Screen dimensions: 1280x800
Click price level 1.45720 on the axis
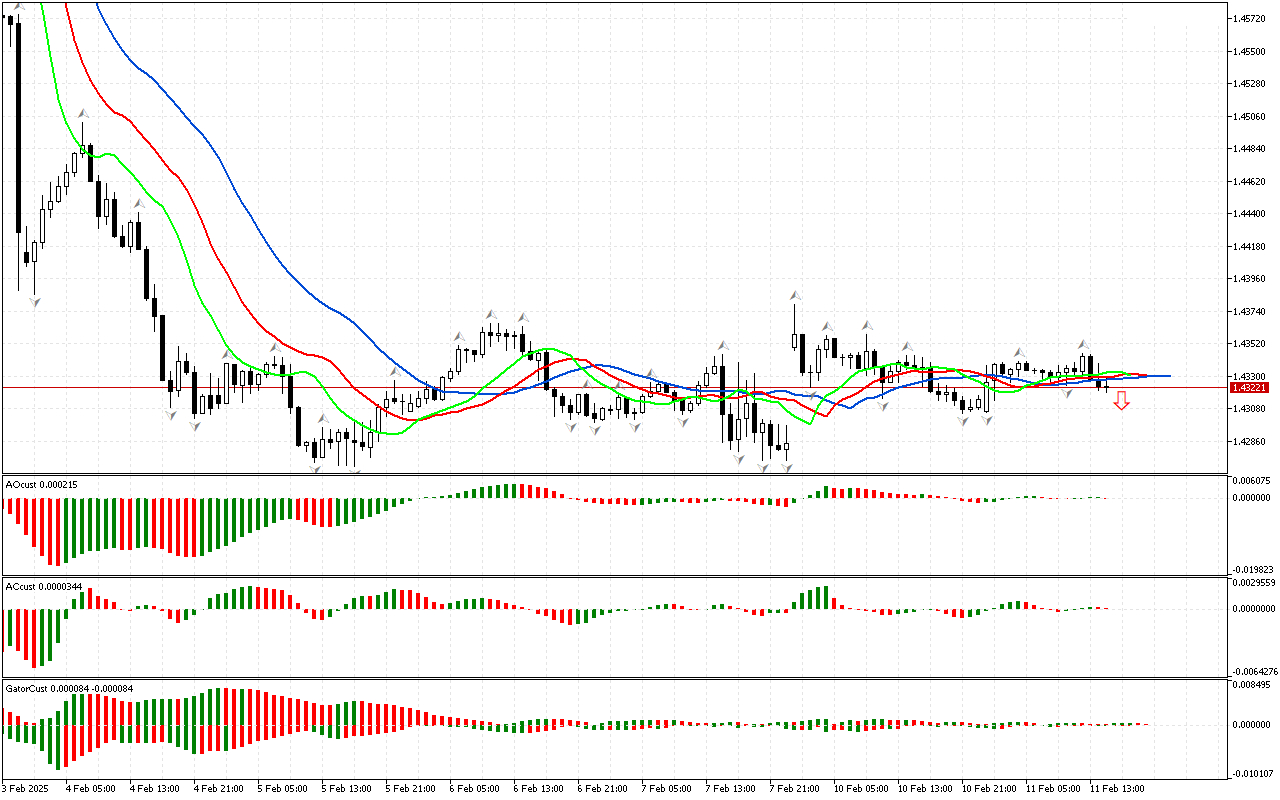tap(1249, 19)
